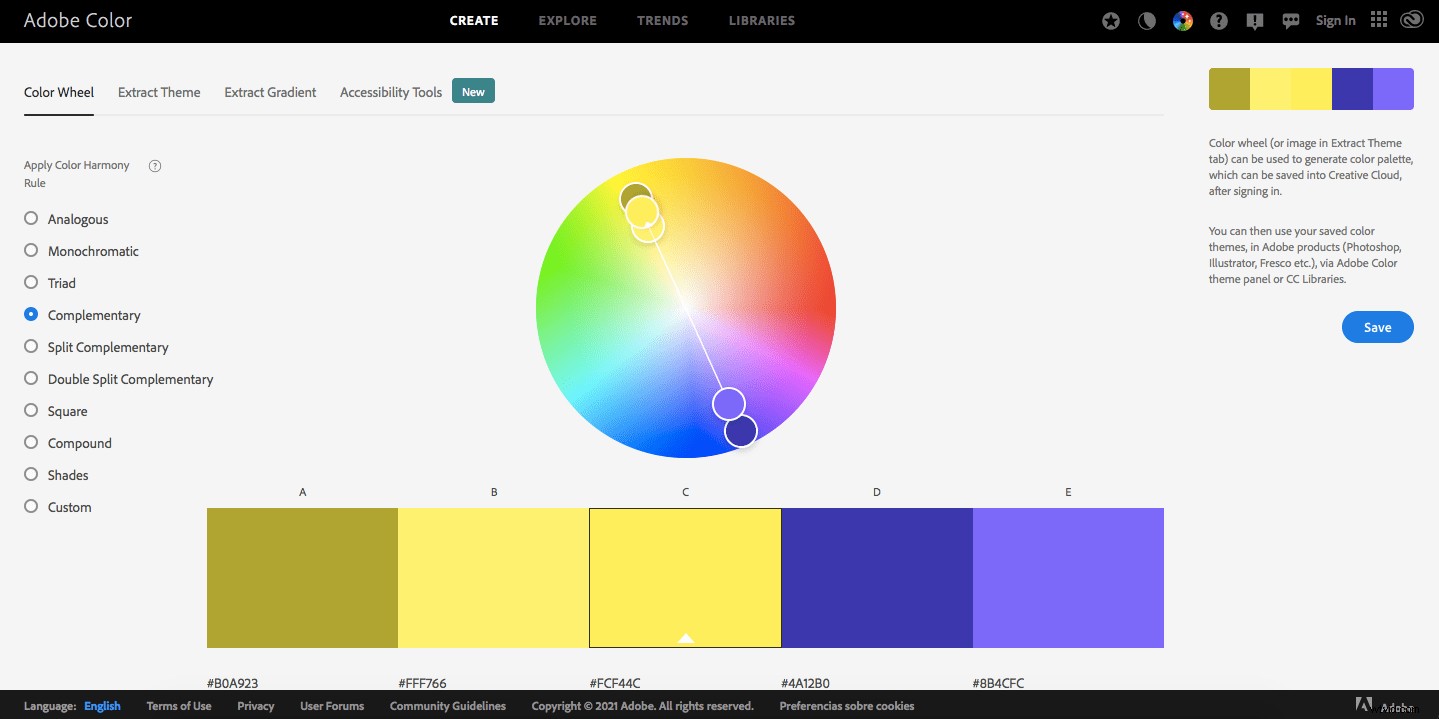Click the Creative Cloud logo icon

1412,18
